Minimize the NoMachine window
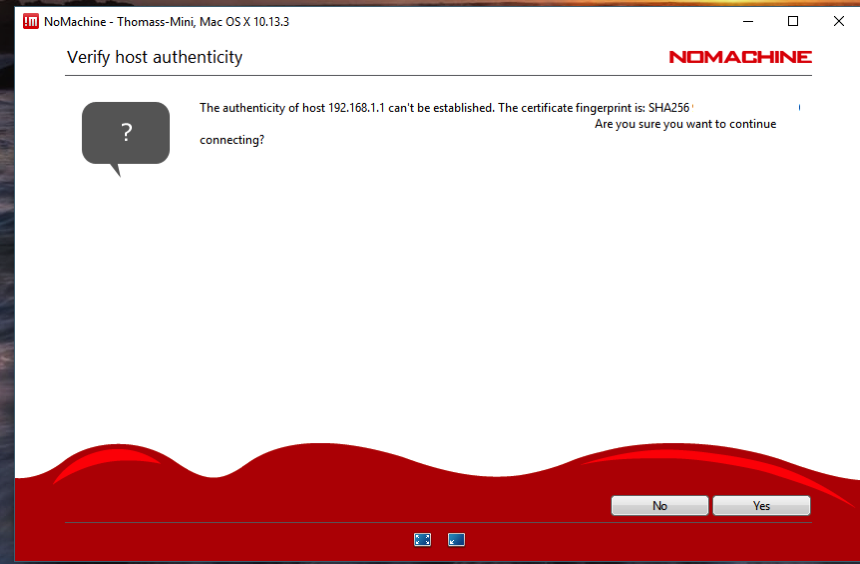The image size is (860, 564). click(x=748, y=21)
